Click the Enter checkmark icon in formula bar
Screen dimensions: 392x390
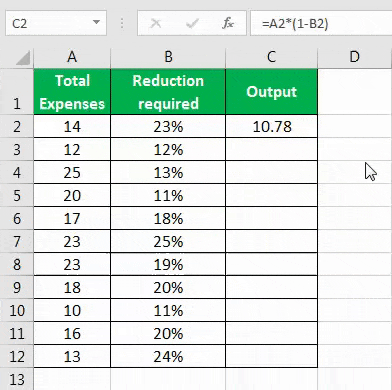(192, 23)
